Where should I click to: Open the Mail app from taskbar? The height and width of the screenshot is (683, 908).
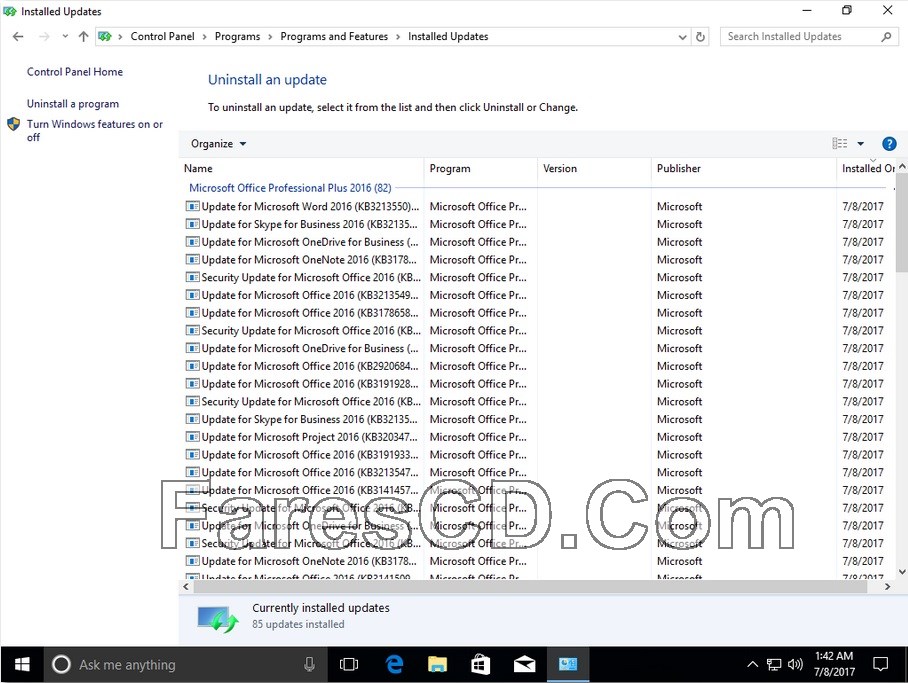tap(524, 664)
